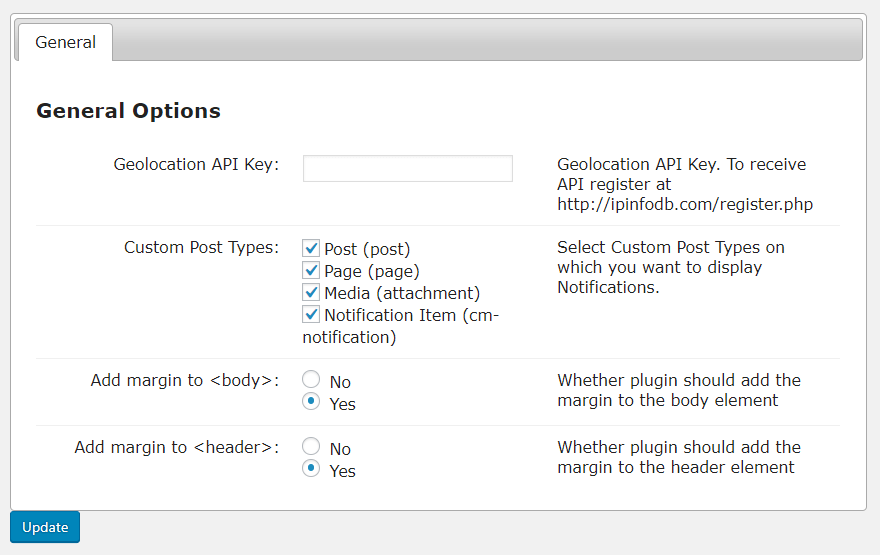Viewport: 880px width, 555px height.
Task: Click the body margin description text
Action: (678, 390)
